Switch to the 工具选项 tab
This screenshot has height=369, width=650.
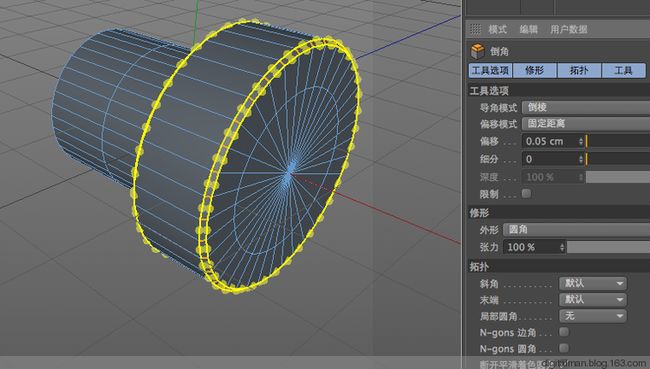point(490,70)
